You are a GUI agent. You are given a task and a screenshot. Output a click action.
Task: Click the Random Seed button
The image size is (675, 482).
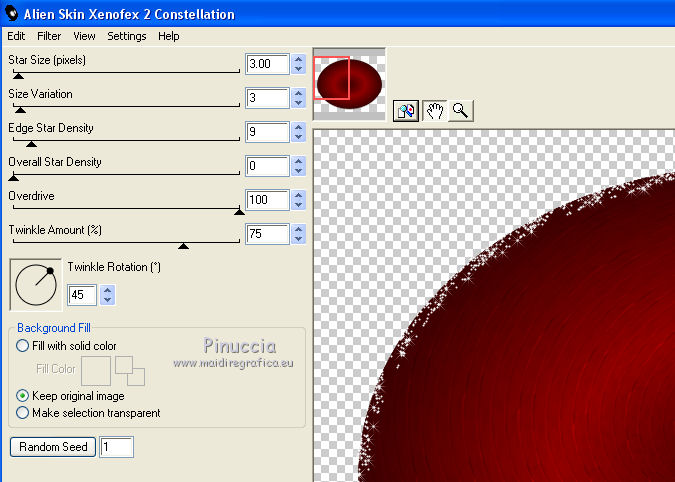[53, 447]
